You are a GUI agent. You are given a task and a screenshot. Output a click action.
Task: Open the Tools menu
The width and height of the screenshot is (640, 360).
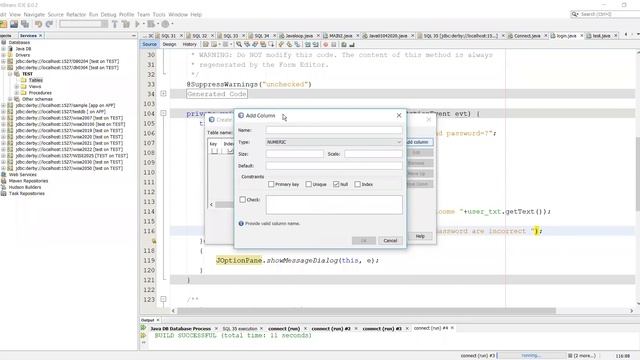tap(159, 14)
